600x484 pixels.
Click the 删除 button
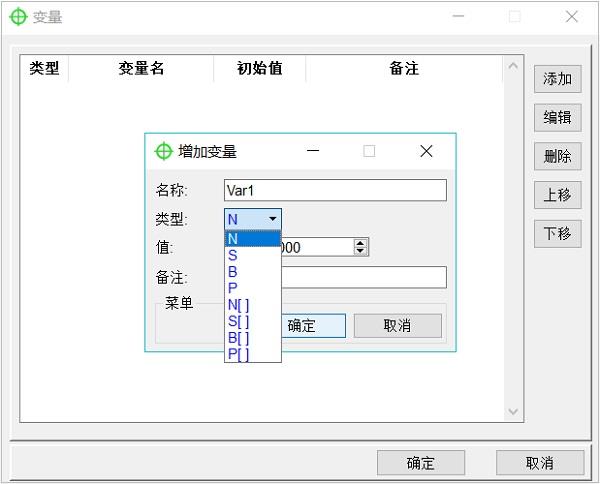(x=557, y=156)
